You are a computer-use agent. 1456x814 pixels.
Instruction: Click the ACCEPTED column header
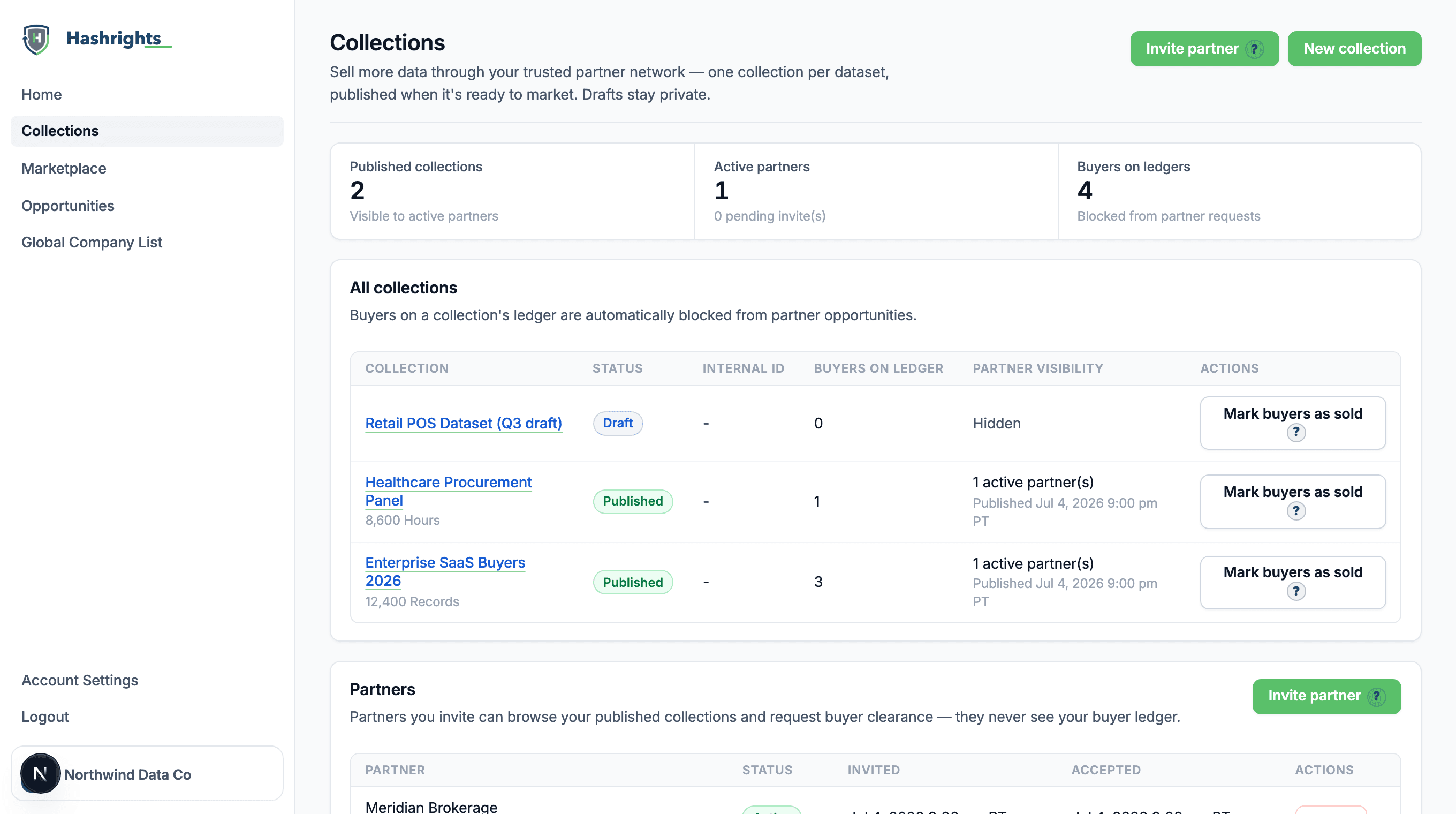pos(1105,770)
